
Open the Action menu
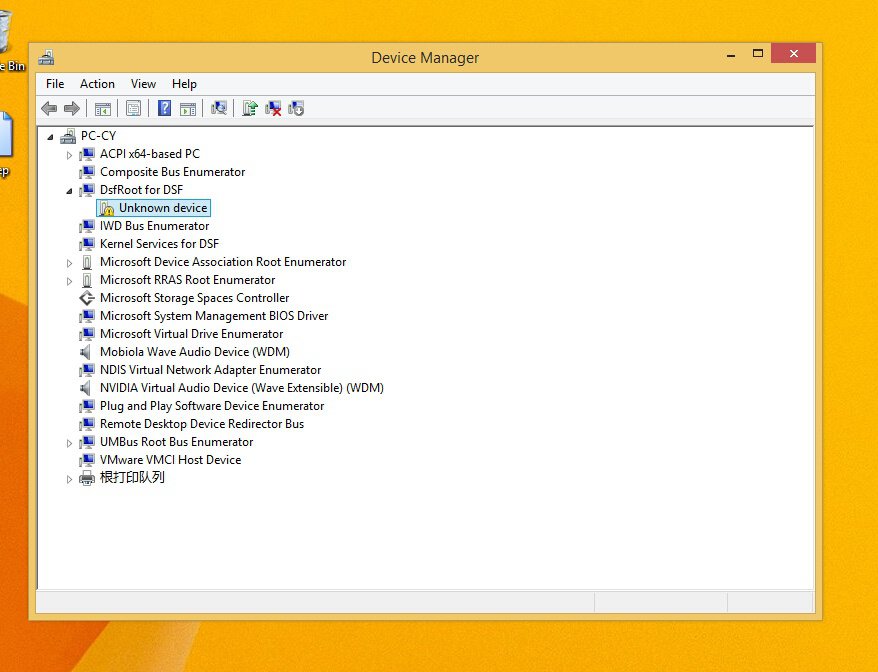97,84
